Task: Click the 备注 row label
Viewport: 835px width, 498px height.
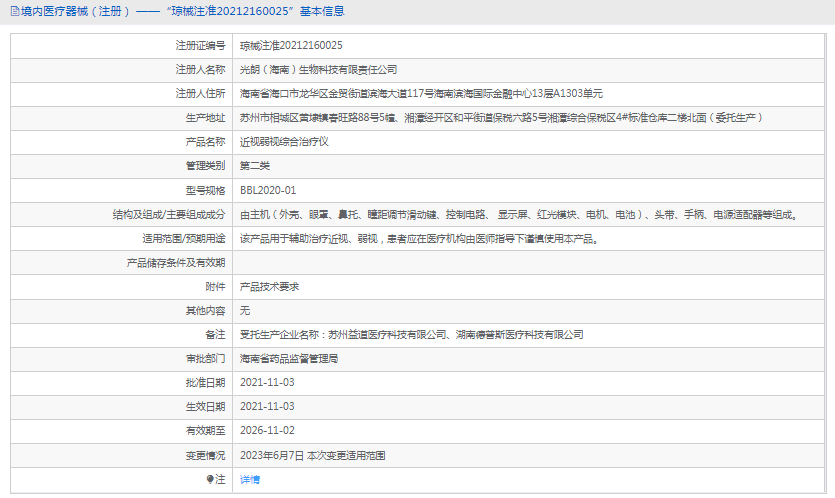Action: (x=215, y=334)
